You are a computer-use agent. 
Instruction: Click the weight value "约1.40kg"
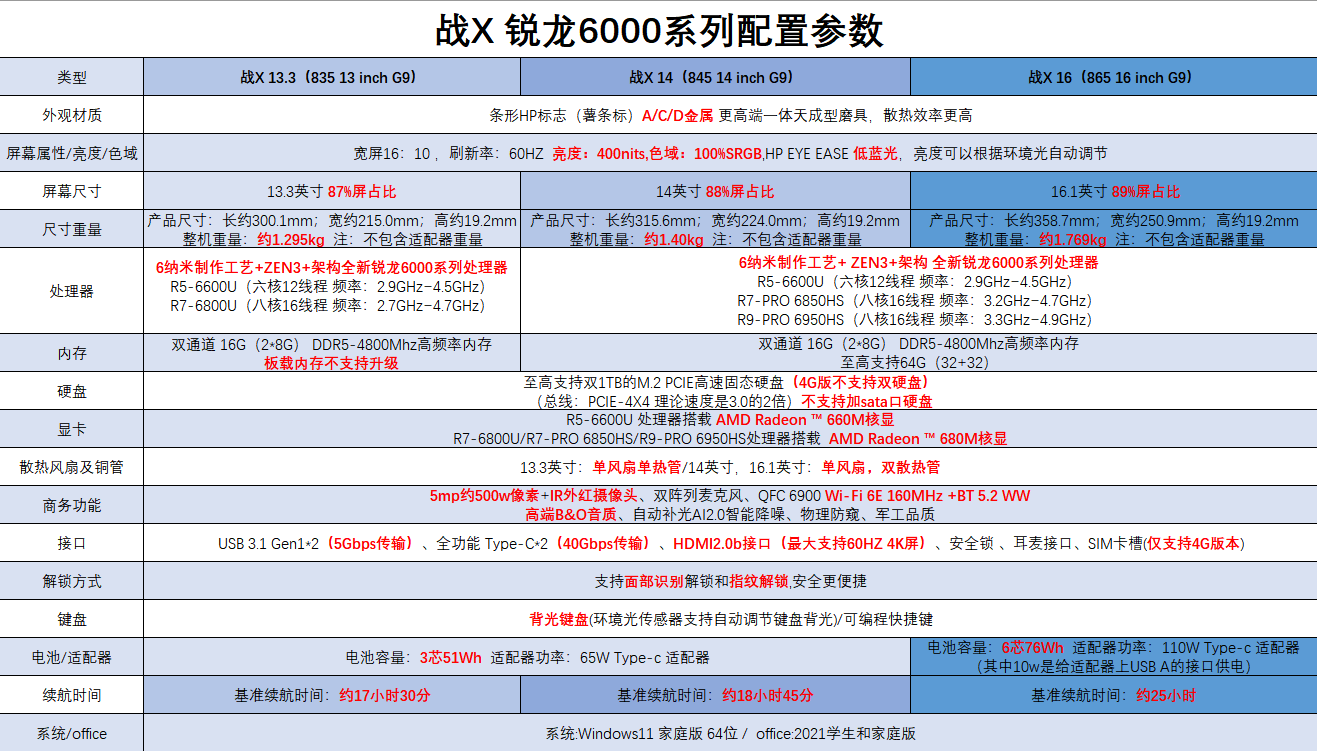click(x=674, y=240)
